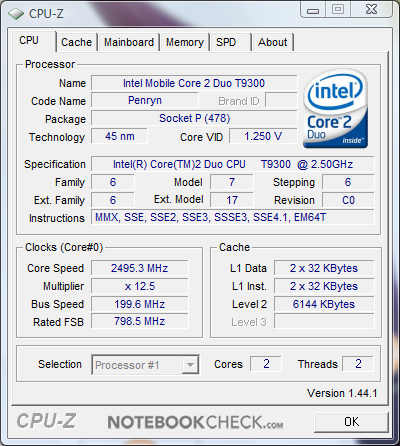The width and height of the screenshot is (400, 446).
Task: Click the CPU-Z title bar app icon
Action: [16, 13]
